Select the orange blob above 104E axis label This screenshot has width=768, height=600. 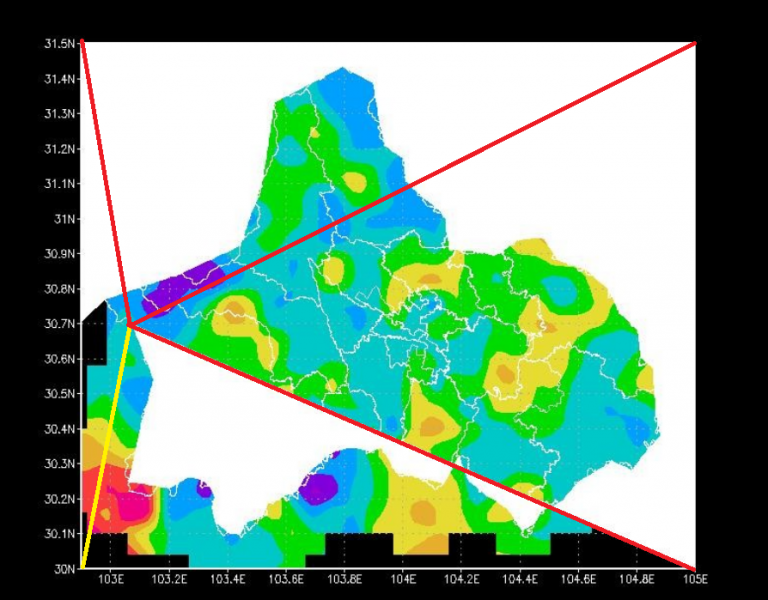[422, 511]
